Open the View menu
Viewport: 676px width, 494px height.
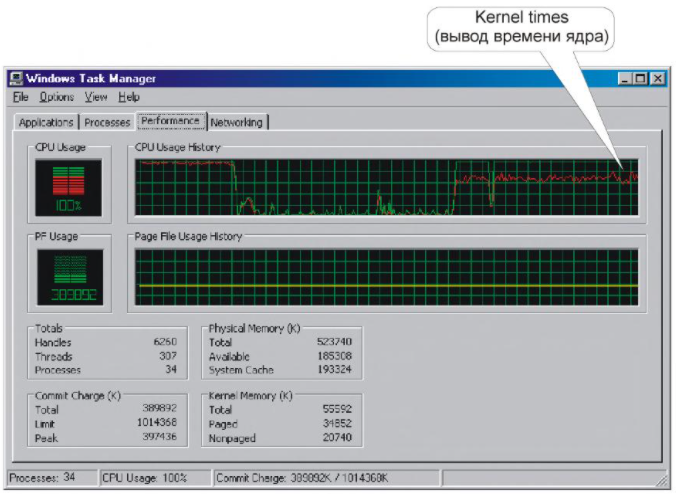pyautogui.click(x=95, y=97)
